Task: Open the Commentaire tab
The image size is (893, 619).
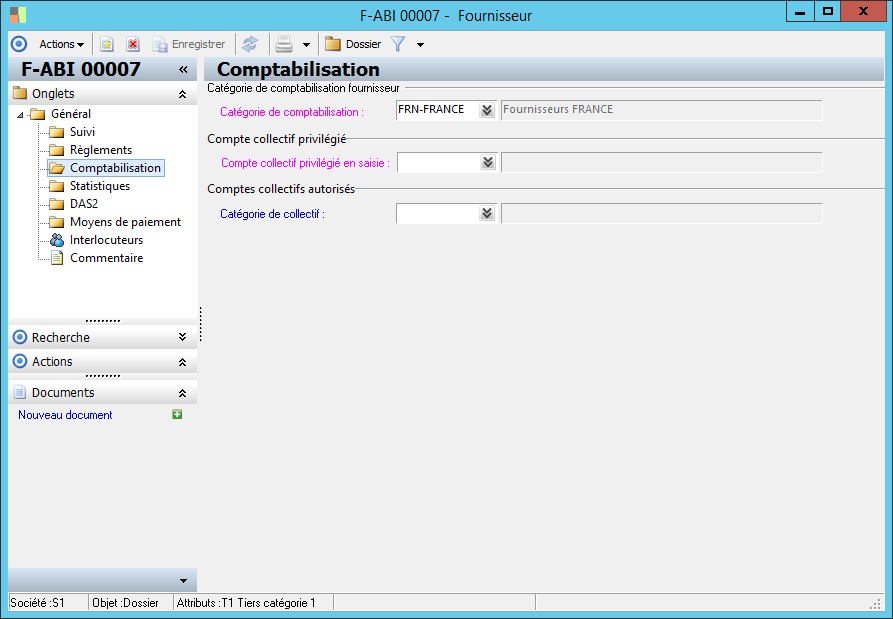Action: click(x=106, y=258)
